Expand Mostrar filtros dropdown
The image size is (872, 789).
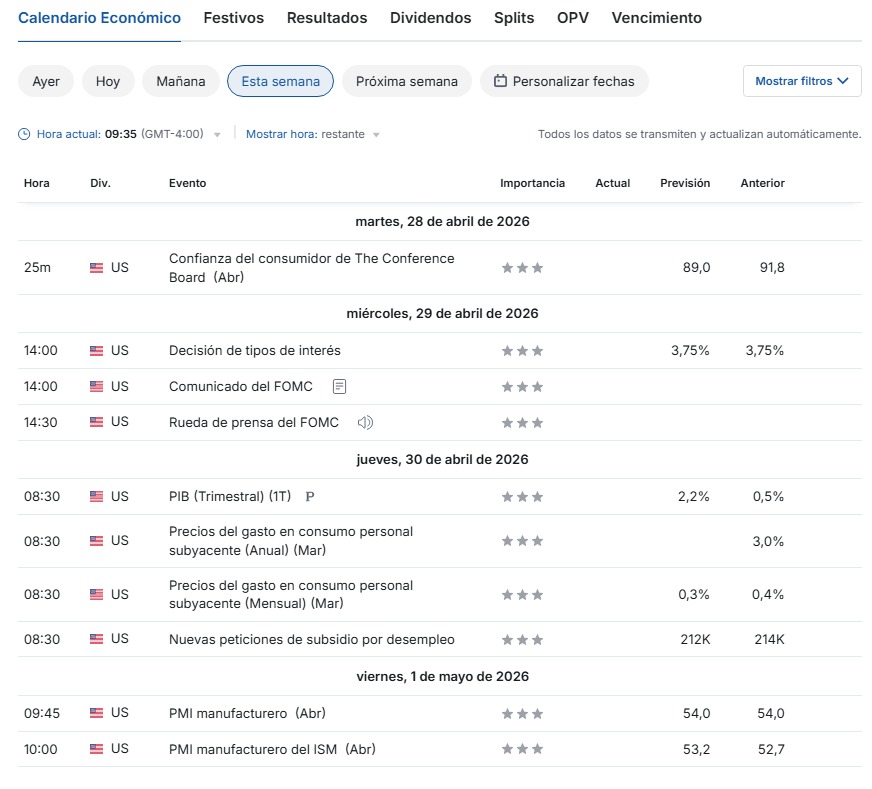click(x=802, y=81)
